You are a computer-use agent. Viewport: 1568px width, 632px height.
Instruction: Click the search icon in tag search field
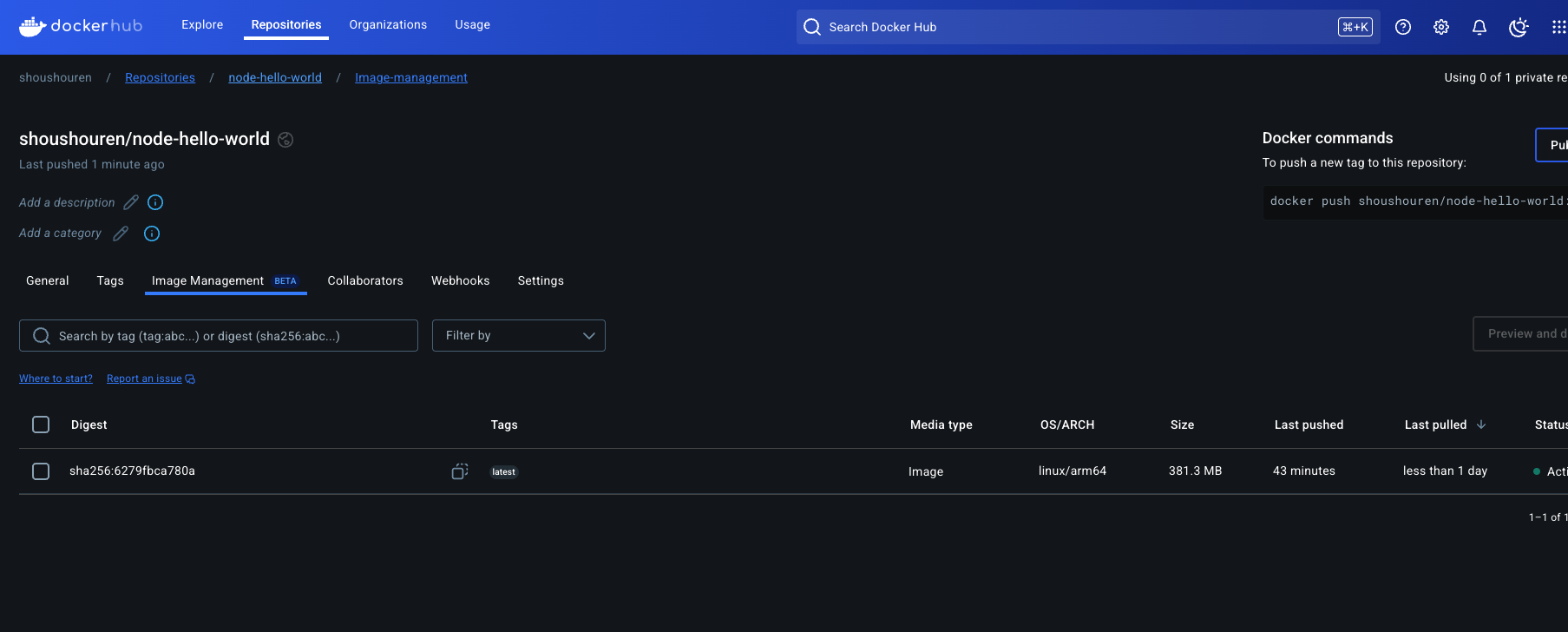(41, 336)
